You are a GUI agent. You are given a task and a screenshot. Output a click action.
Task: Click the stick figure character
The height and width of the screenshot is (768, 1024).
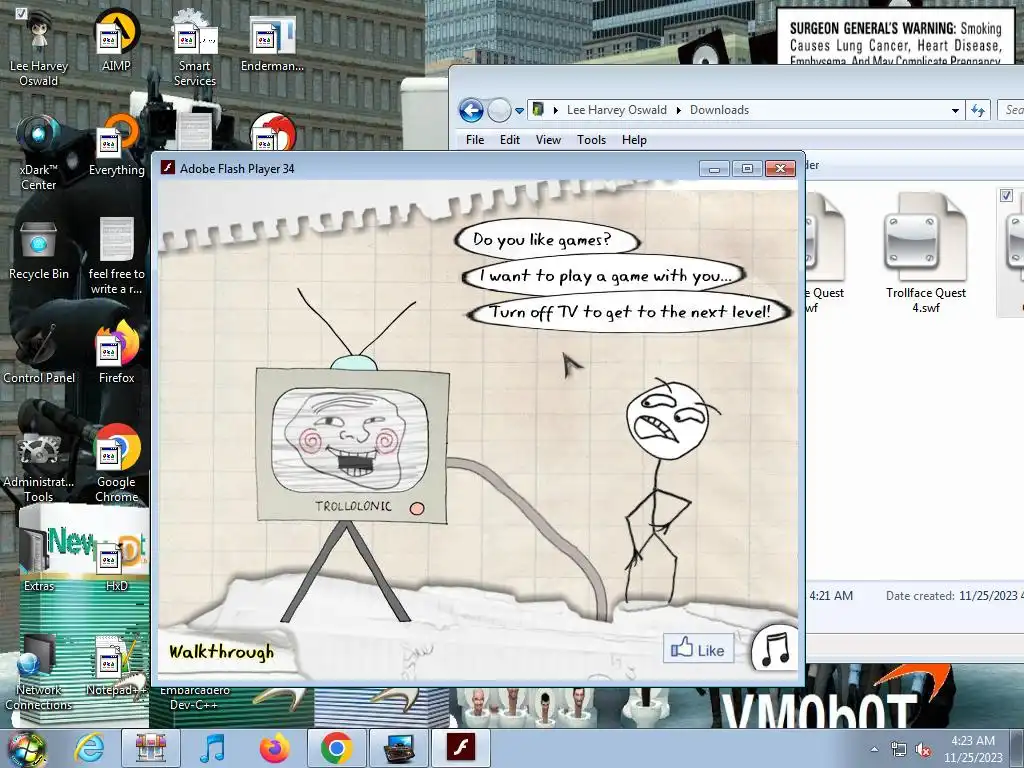666,490
